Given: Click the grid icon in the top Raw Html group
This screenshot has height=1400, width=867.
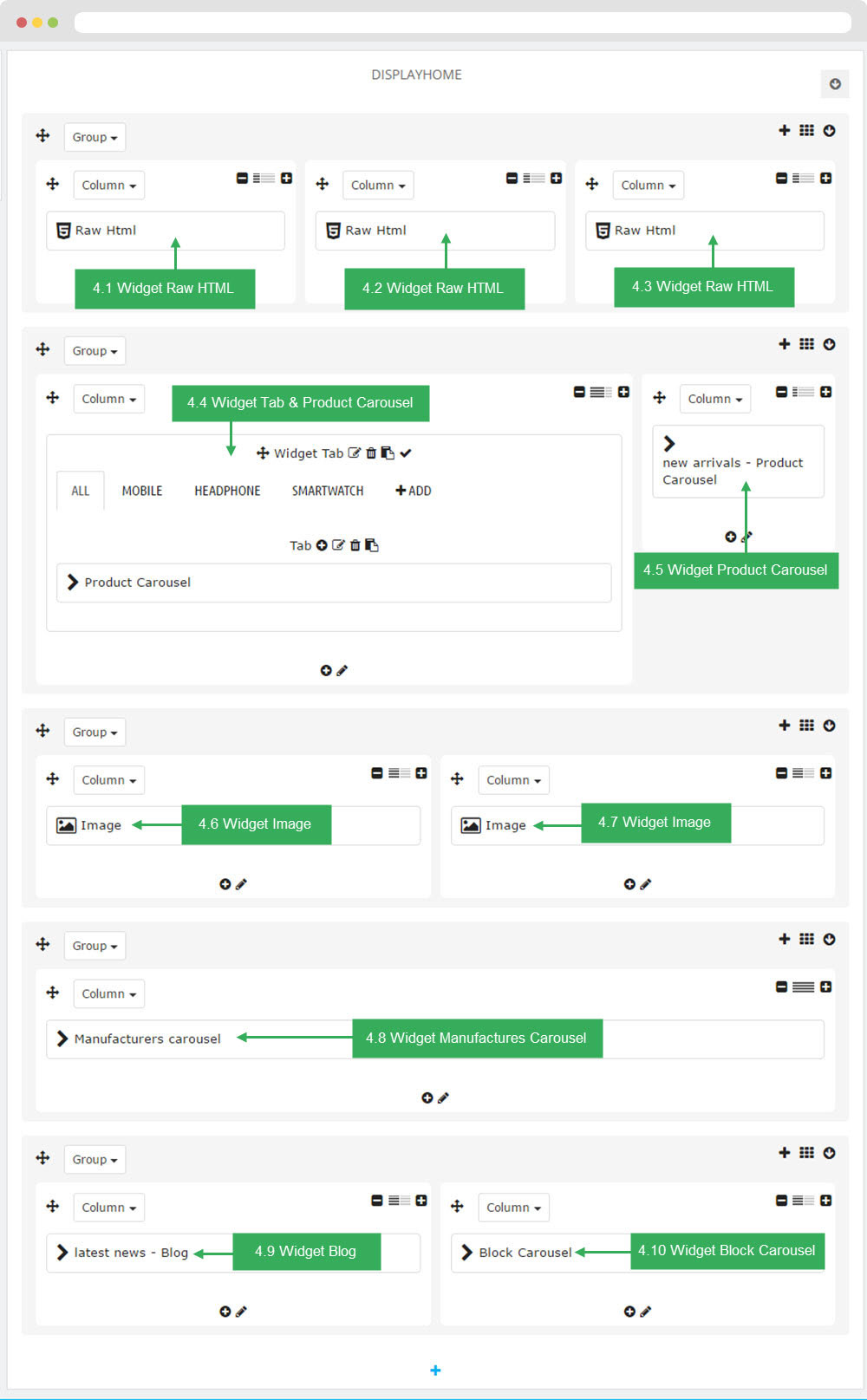Looking at the screenshot, I should point(806,130).
